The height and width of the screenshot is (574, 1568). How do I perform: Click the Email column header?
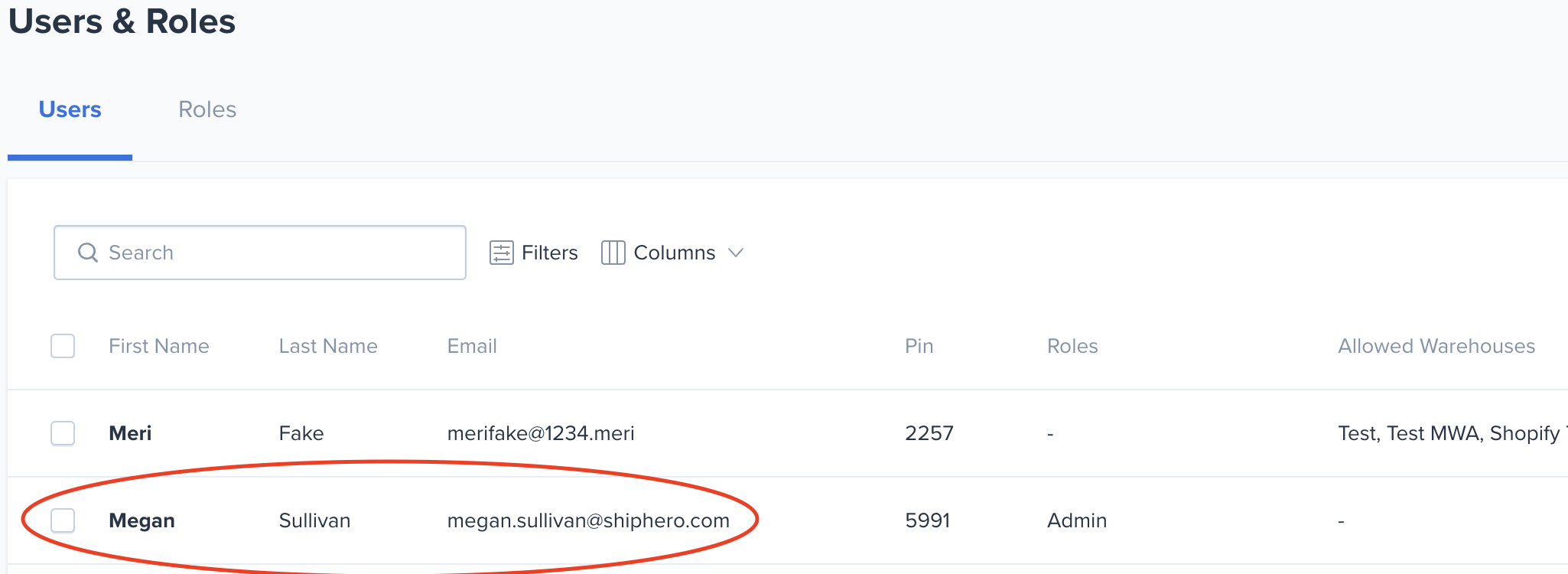pyautogui.click(x=472, y=346)
